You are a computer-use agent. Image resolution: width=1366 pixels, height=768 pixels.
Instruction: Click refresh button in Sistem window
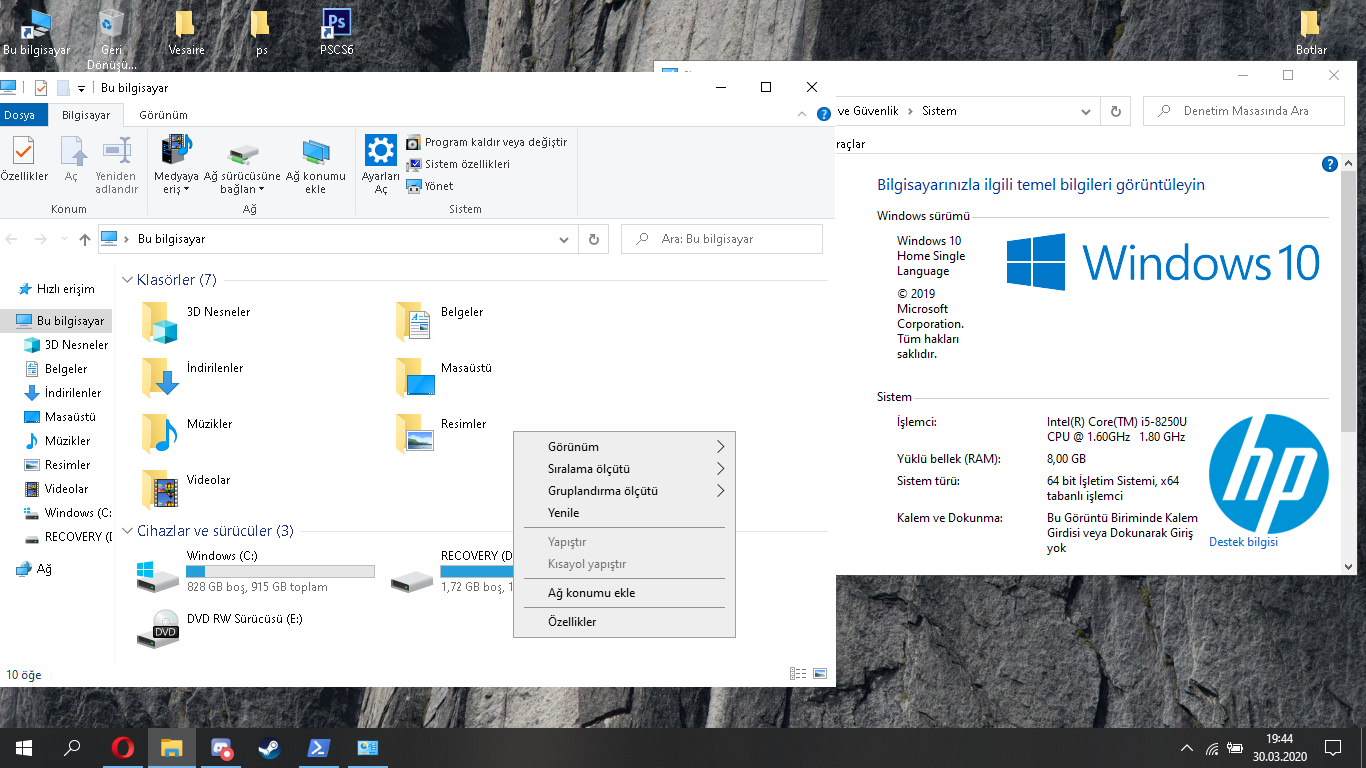[x=1115, y=111]
